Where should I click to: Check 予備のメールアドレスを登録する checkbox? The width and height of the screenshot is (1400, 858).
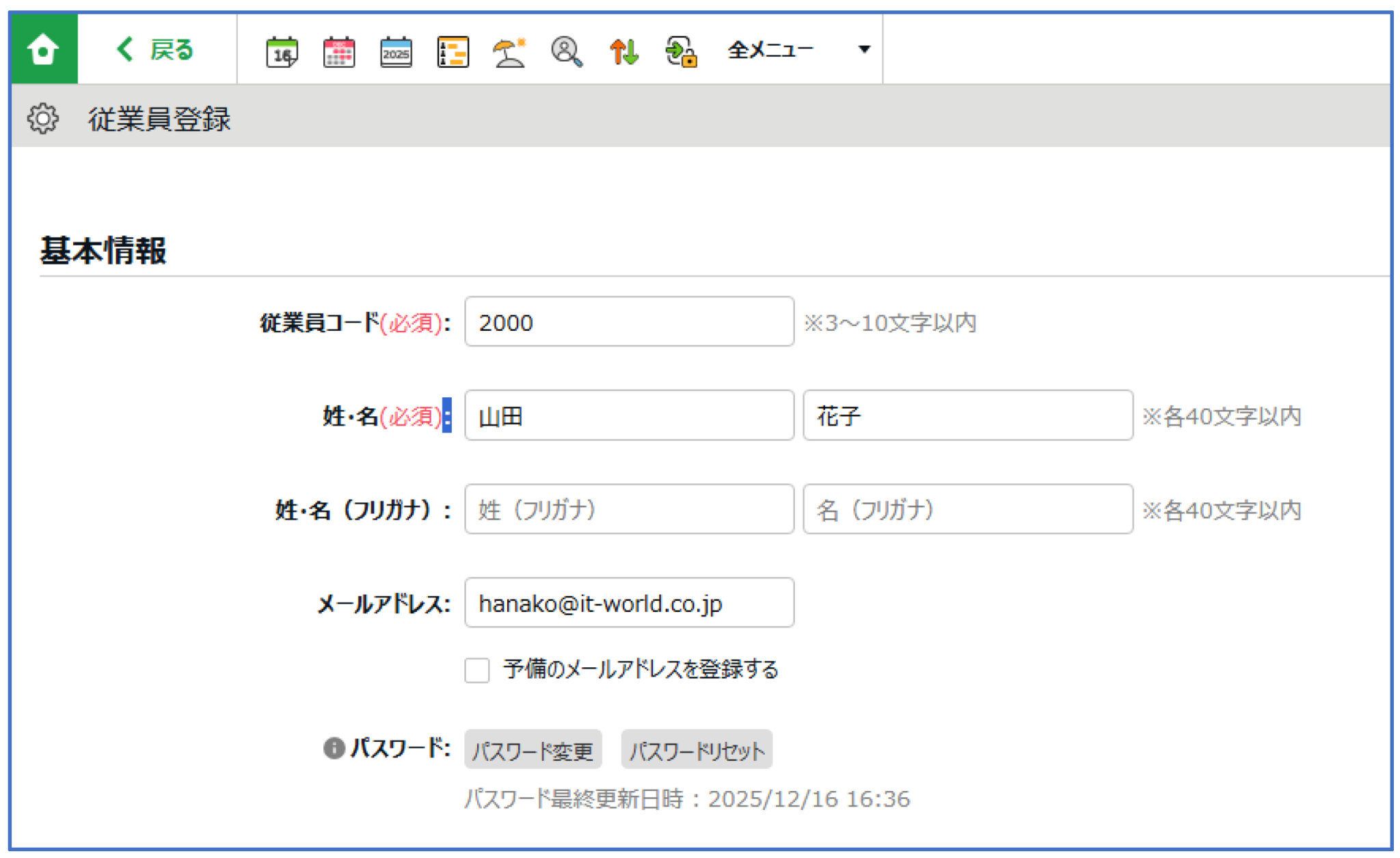[x=477, y=669]
